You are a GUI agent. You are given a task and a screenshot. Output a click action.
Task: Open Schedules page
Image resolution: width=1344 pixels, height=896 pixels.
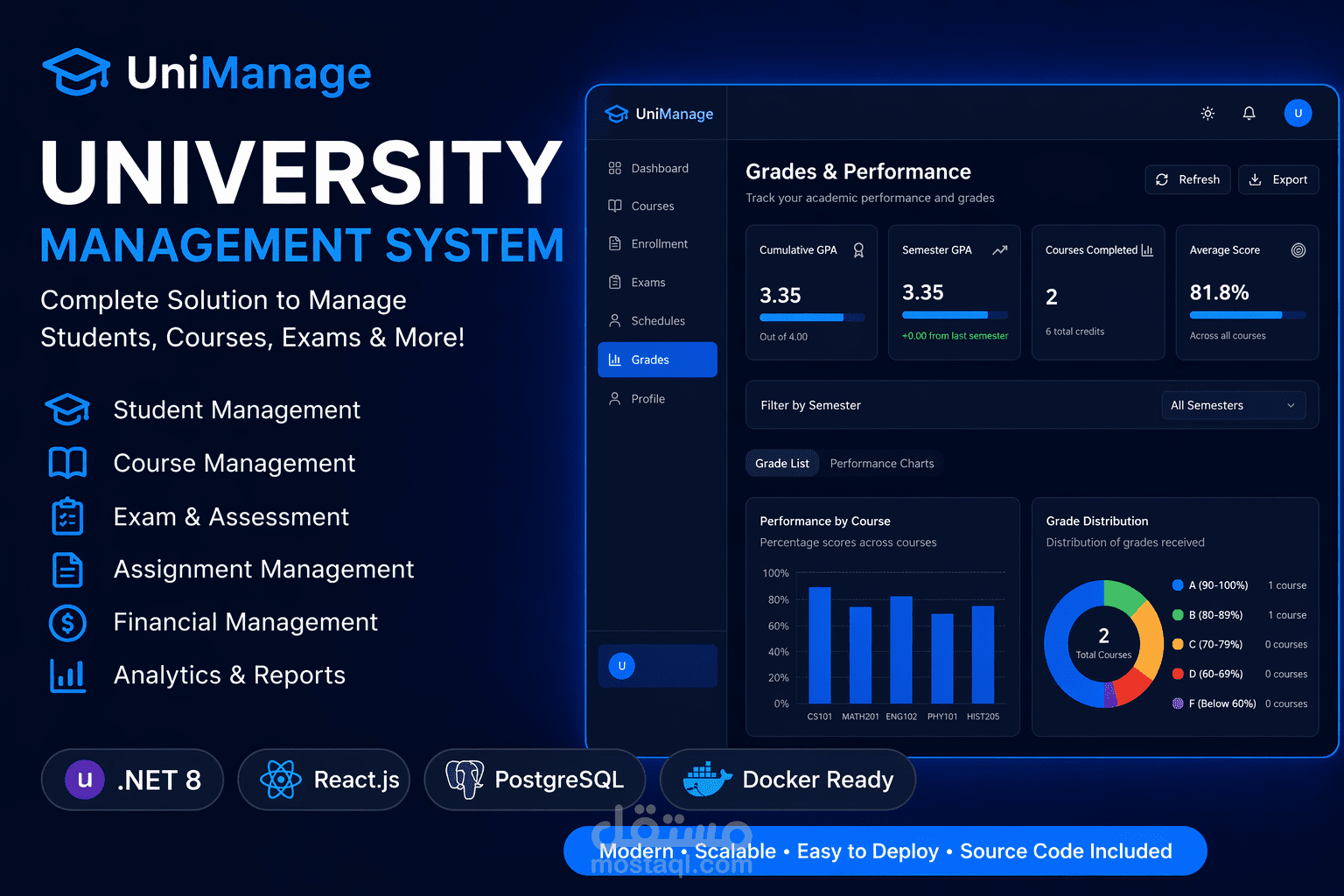(657, 320)
